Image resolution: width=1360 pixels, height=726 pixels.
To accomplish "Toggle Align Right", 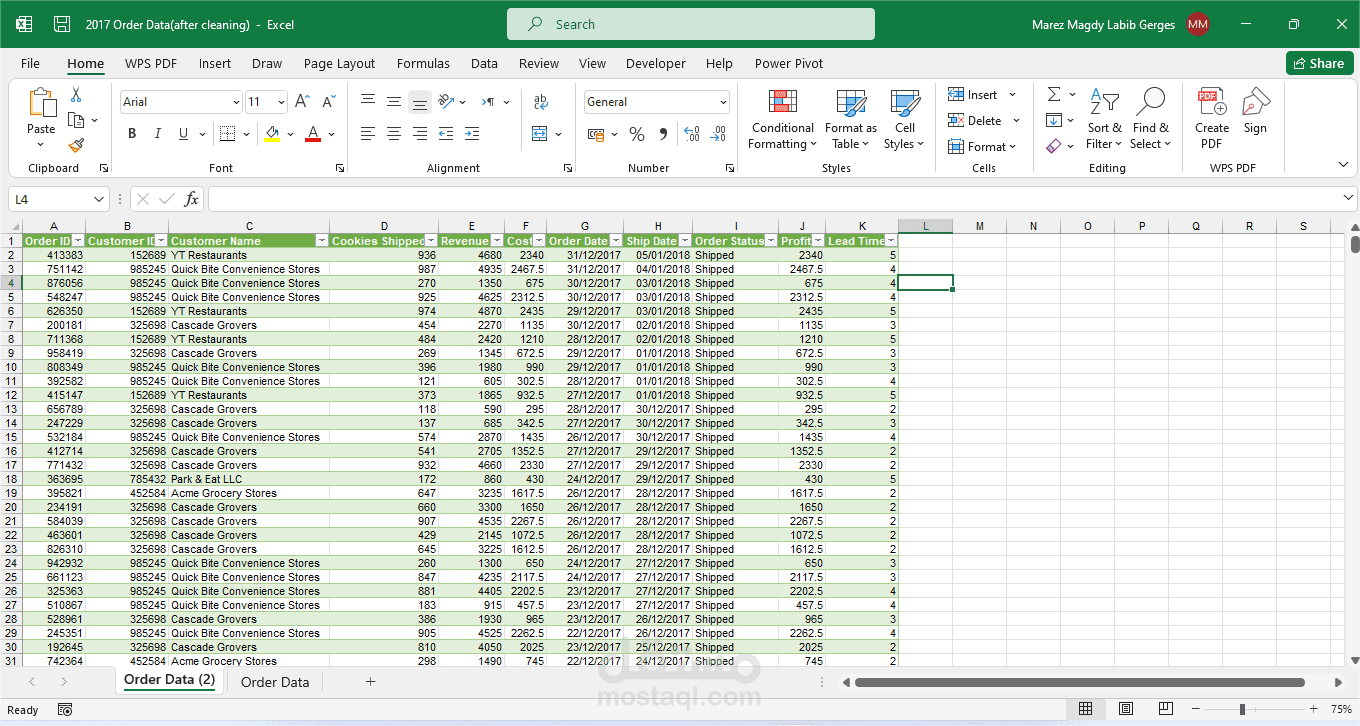I will pos(420,134).
